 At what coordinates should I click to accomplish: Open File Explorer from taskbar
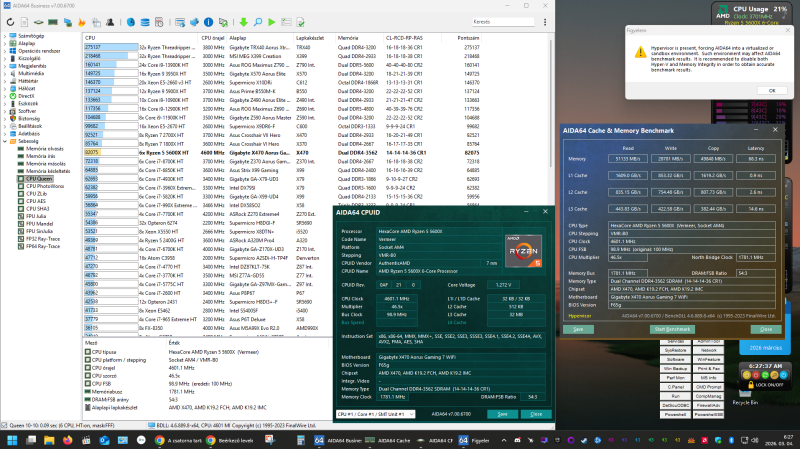[x=49, y=440]
